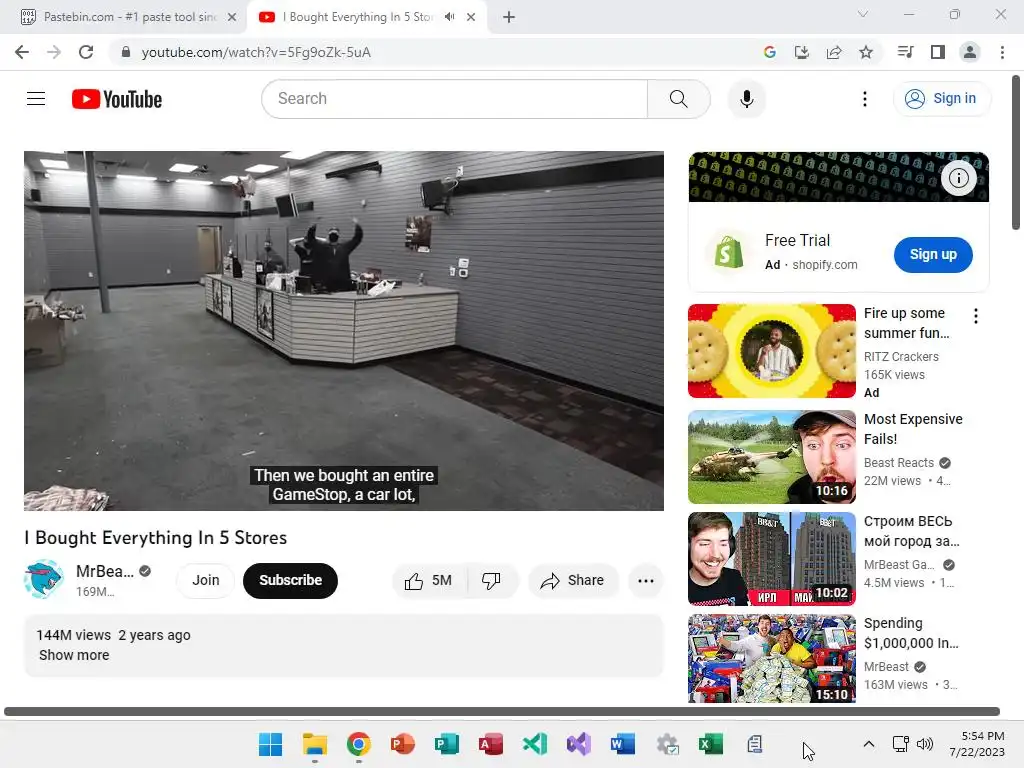The image size is (1024, 768).
Task: Show hidden system tray icons
Action: tap(869, 744)
